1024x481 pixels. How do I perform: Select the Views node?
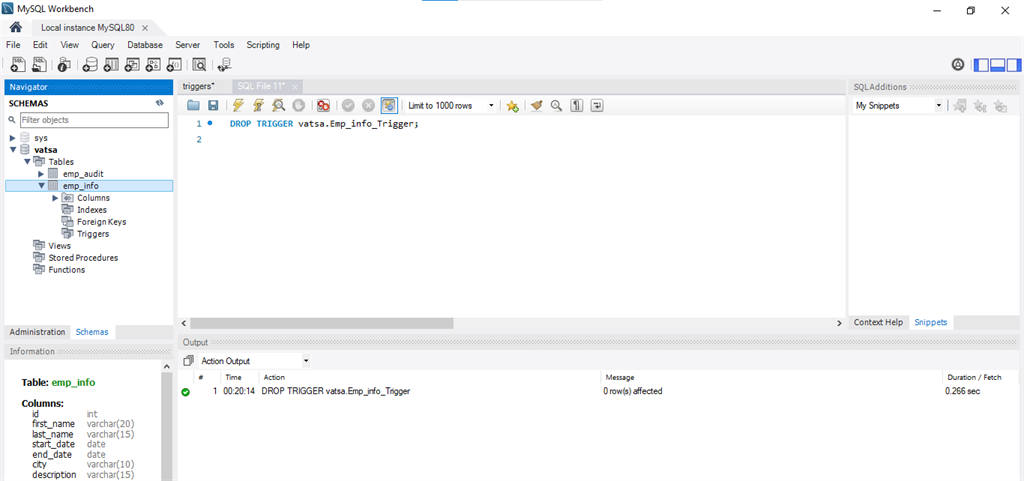[59, 245]
